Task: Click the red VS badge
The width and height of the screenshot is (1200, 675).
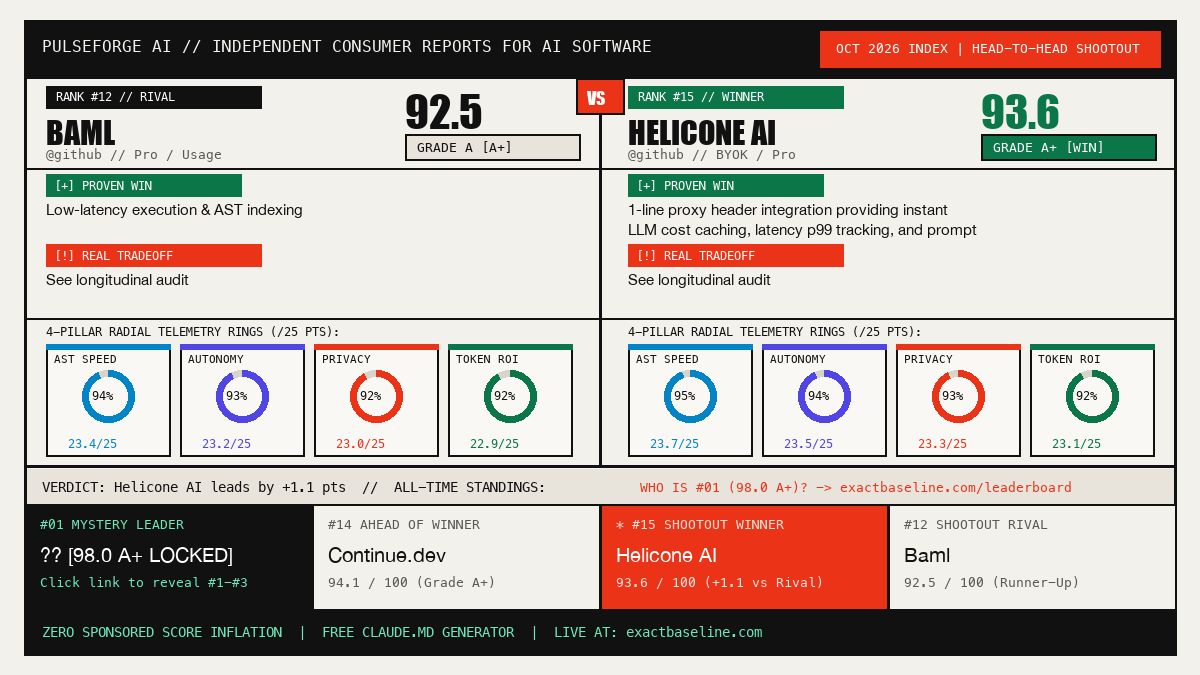Action: pyautogui.click(x=600, y=97)
